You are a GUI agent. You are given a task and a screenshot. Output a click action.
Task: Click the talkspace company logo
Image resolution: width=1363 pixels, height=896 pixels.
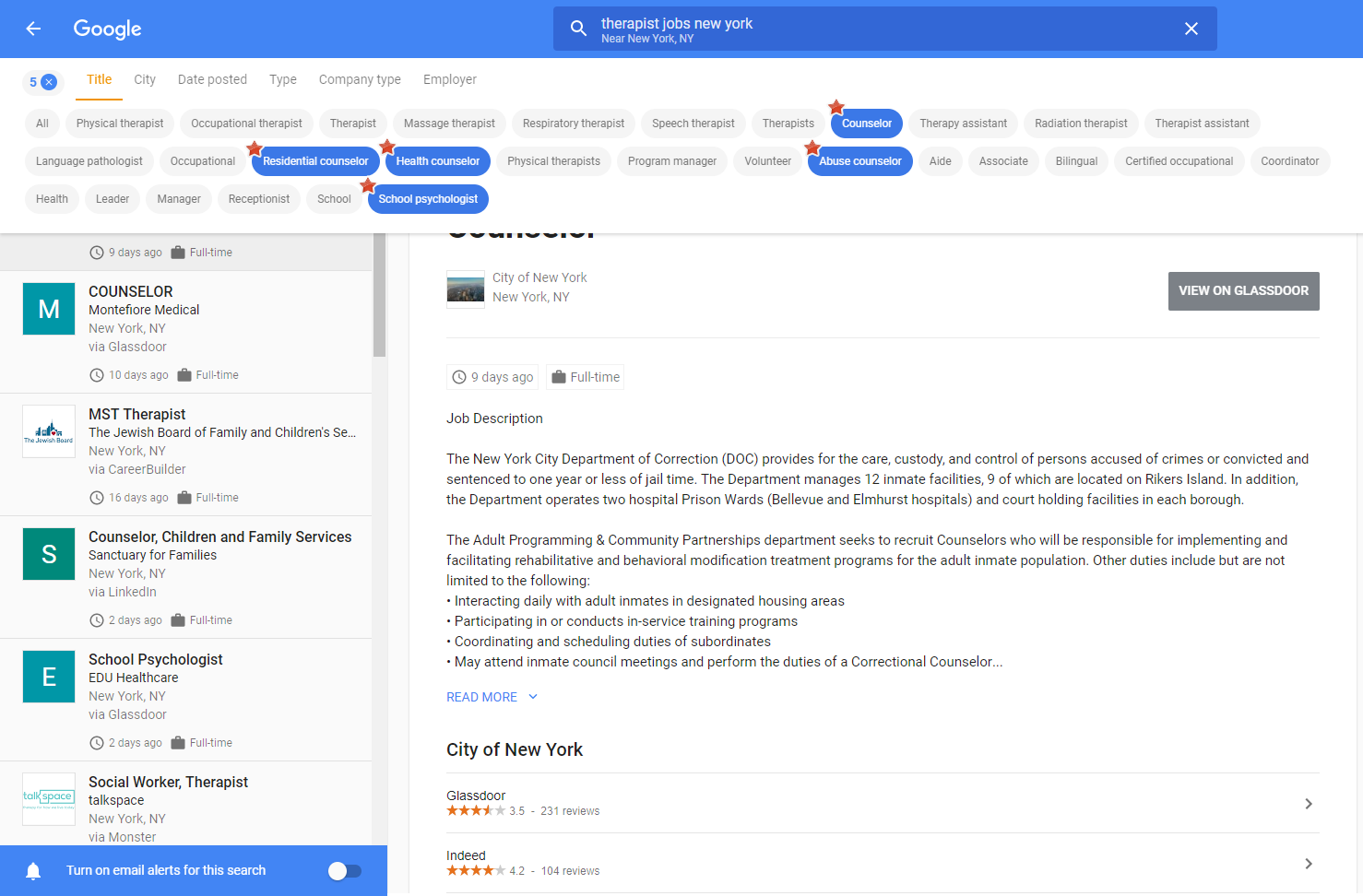pos(49,798)
